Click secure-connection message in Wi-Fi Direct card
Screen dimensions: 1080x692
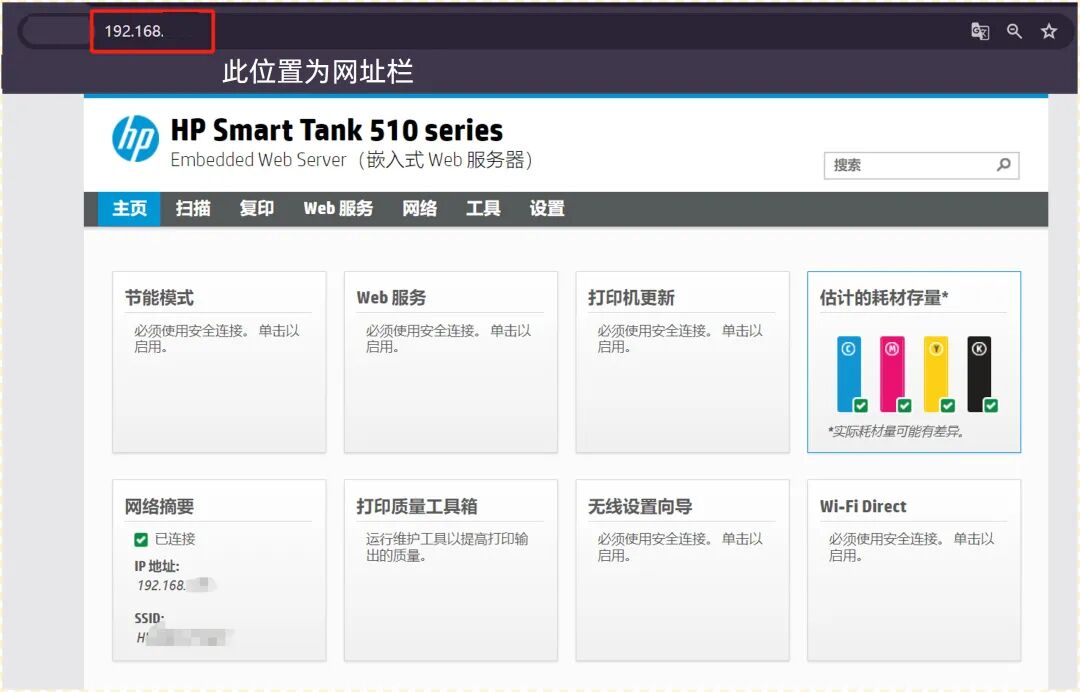pos(911,547)
